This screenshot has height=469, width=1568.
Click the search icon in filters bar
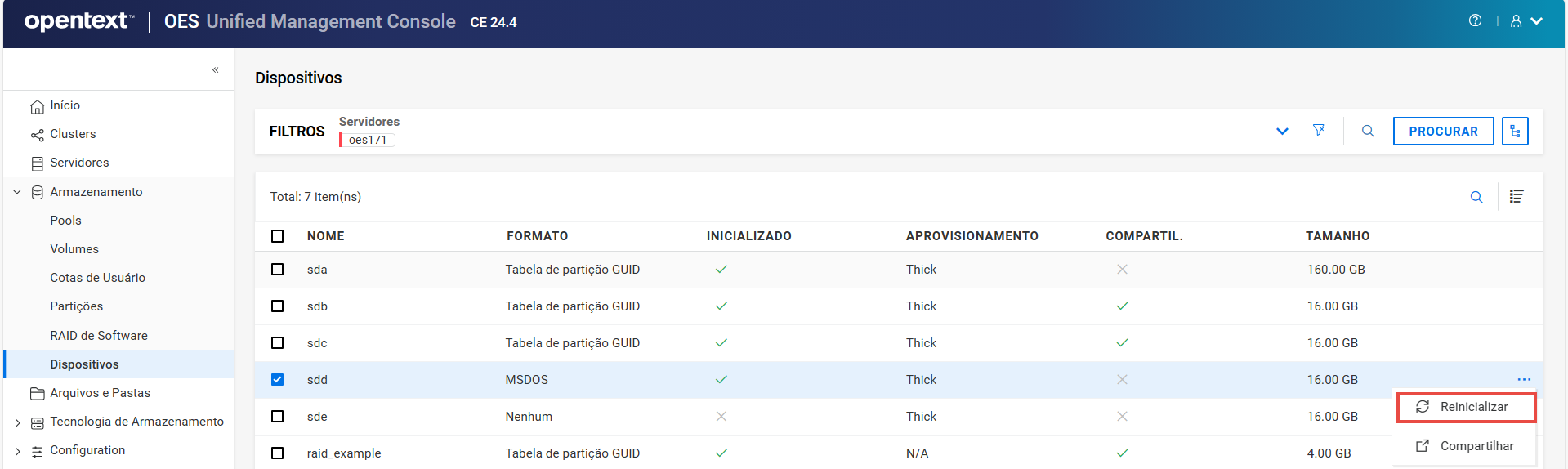tap(1368, 131)
